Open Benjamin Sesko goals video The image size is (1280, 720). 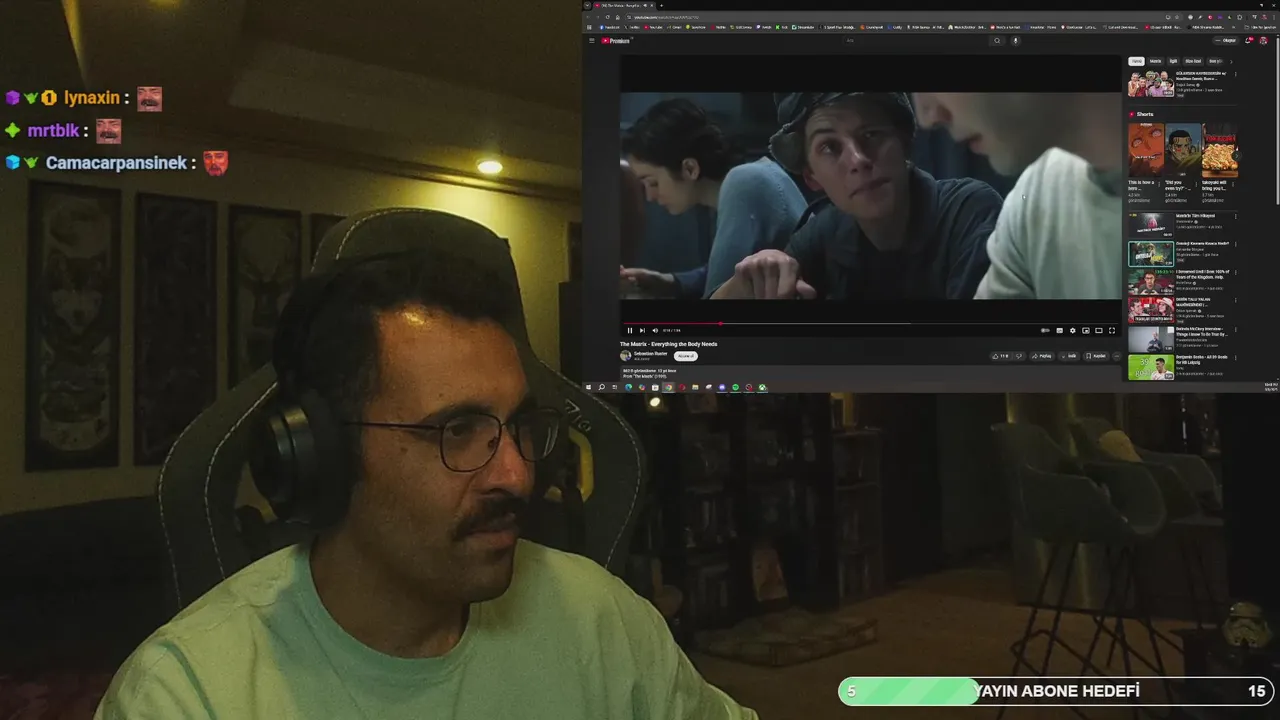click(1151, 367)
